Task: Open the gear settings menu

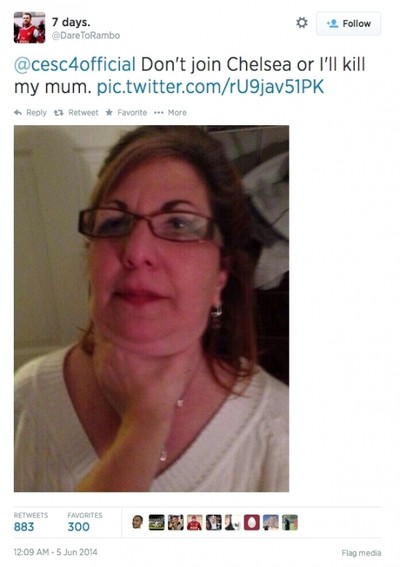Action: click(x=302, y=23)
